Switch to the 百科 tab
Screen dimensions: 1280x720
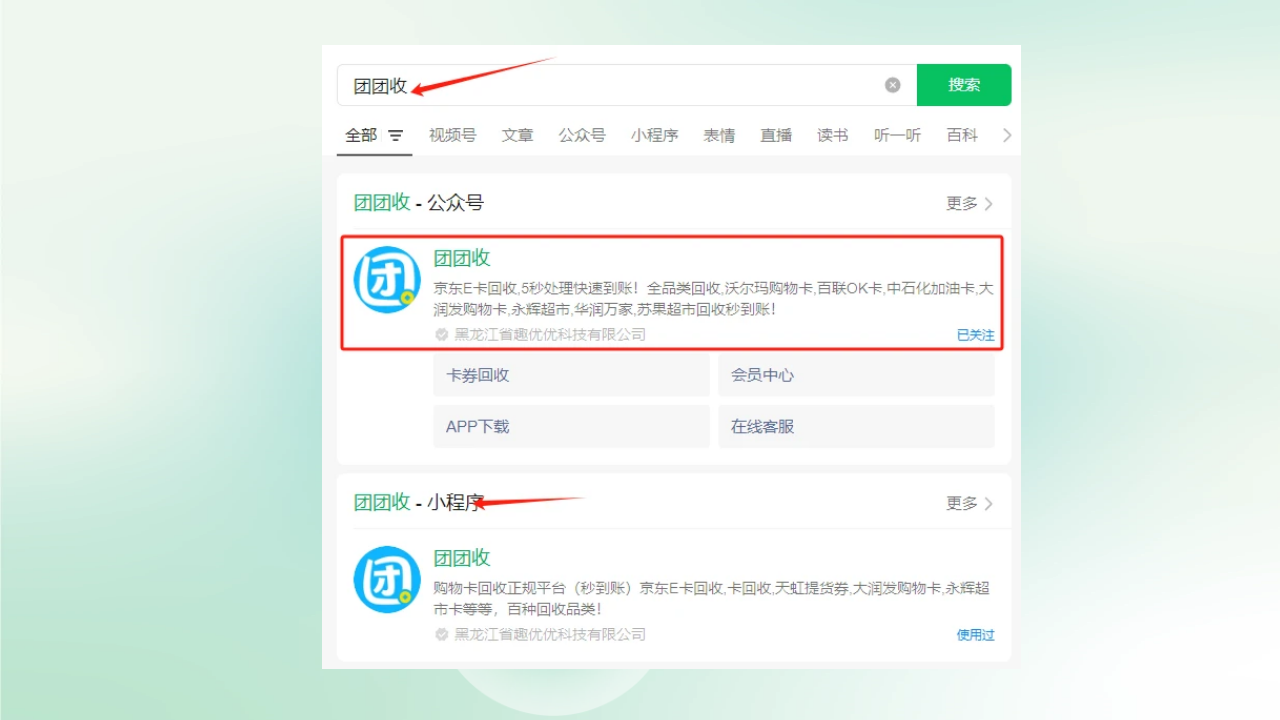962,135
